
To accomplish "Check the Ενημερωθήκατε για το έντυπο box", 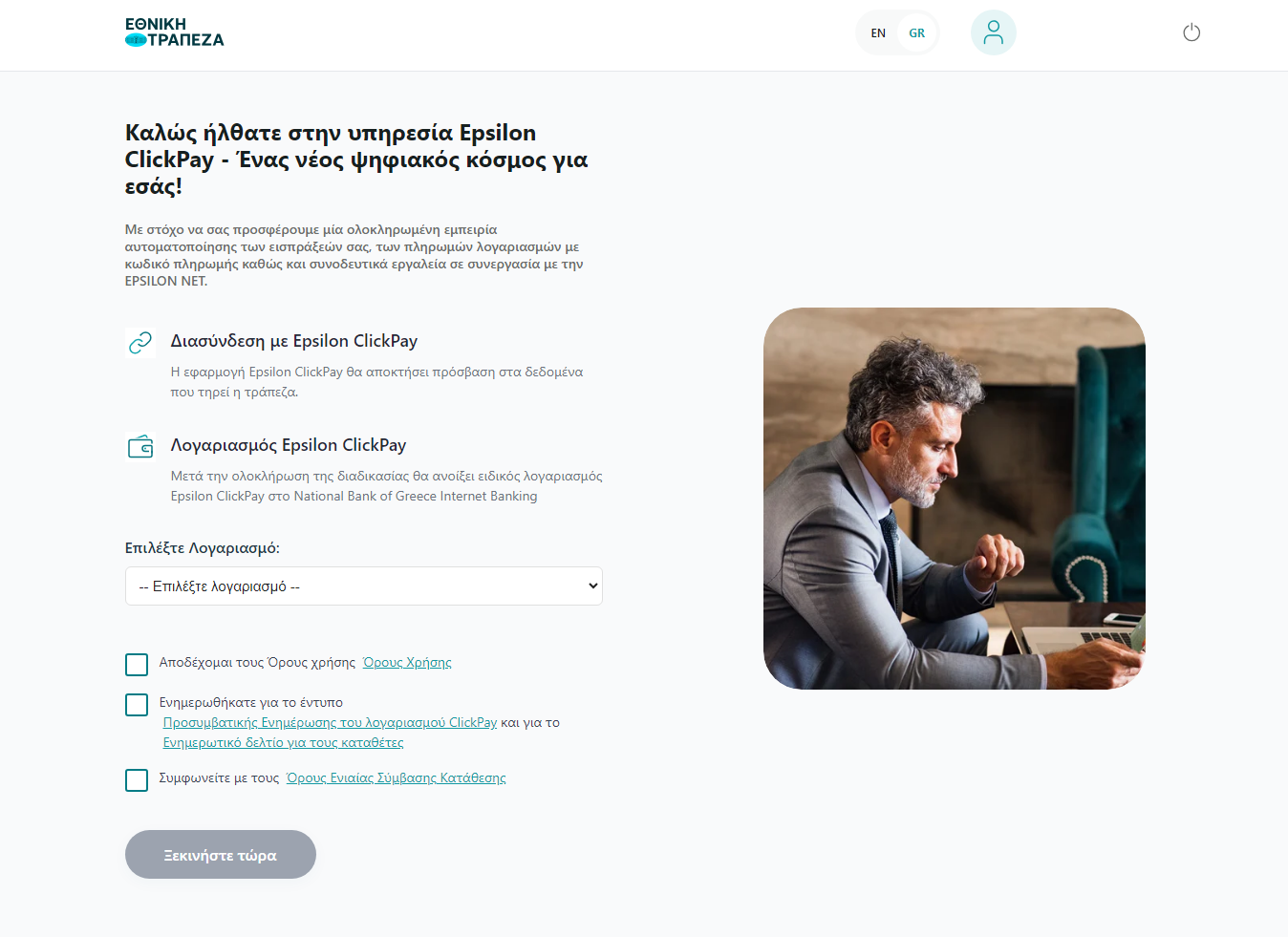I will point(137,705).
